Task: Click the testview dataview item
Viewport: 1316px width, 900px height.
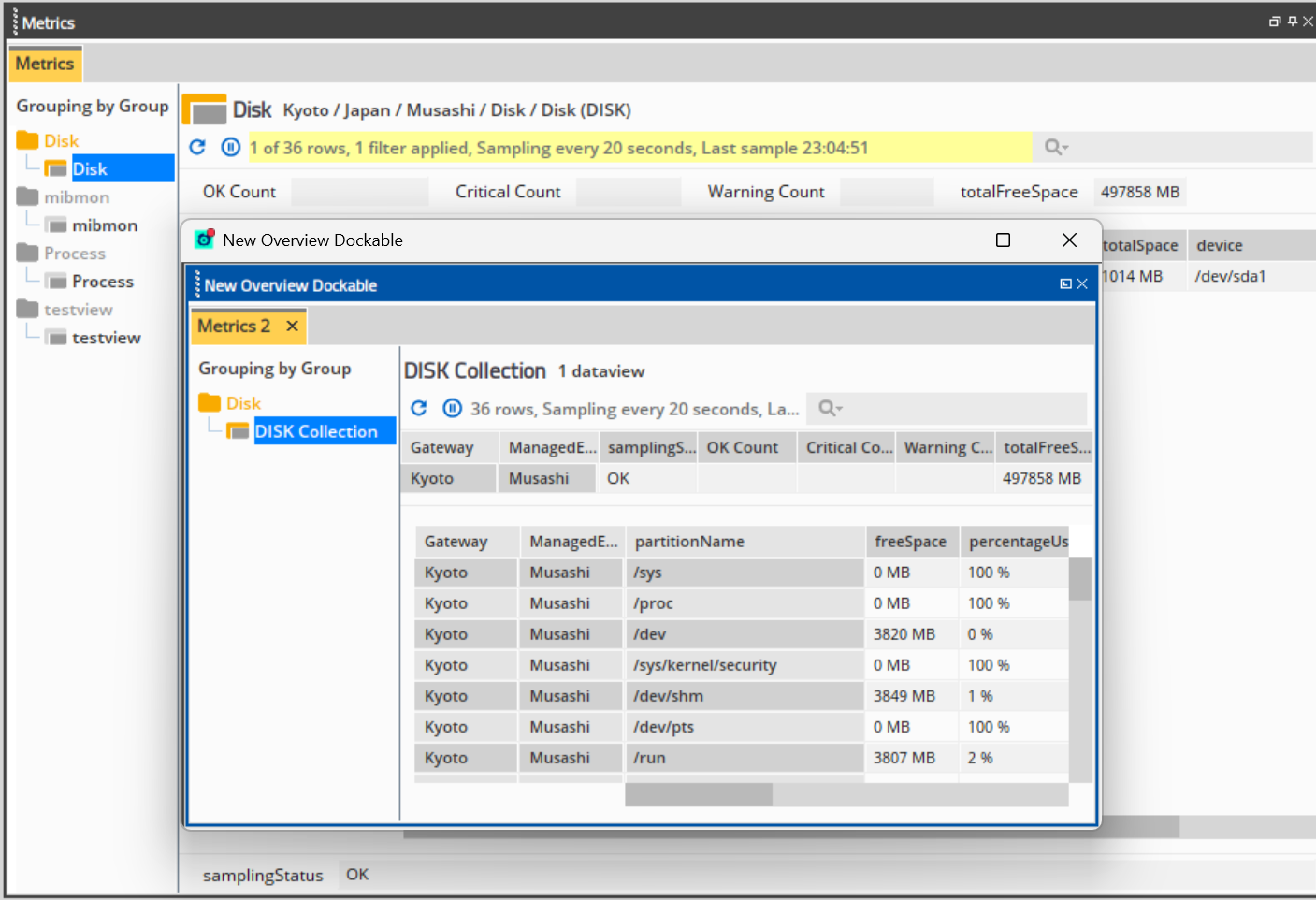Action: pos(106,338)
